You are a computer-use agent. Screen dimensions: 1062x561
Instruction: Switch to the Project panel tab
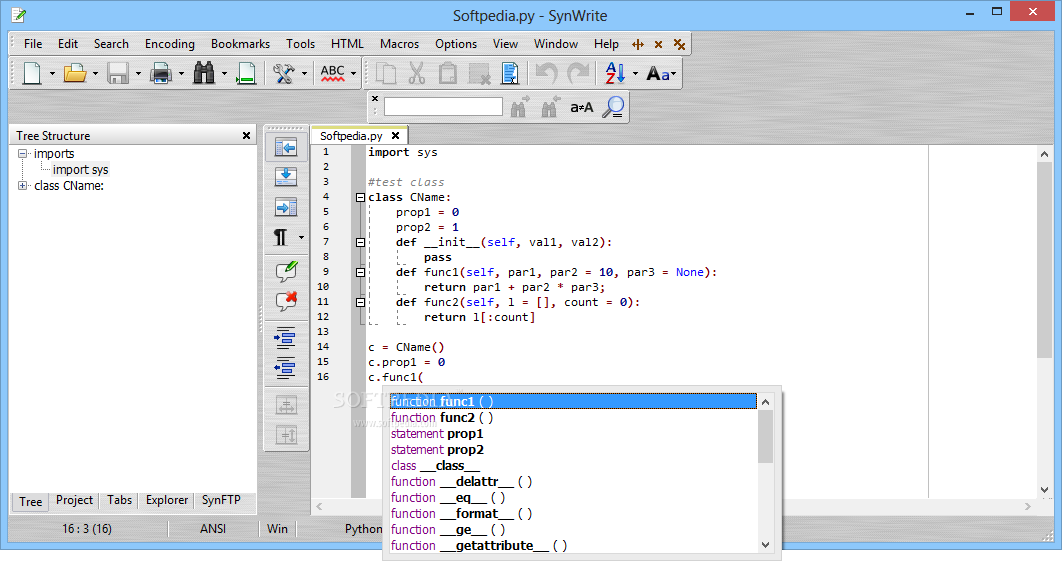75,500
